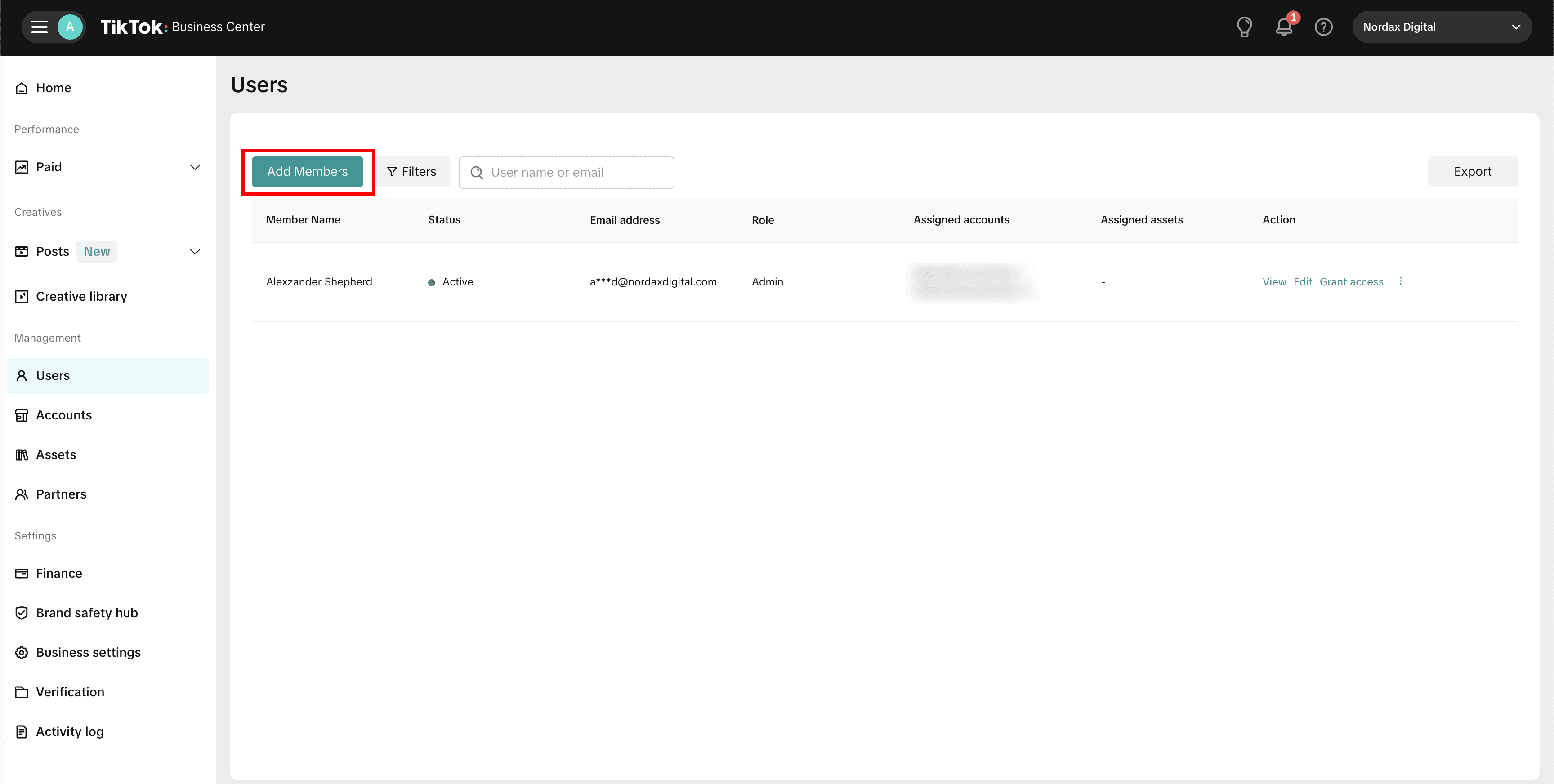This screenshot has height=784, width=1554.
Task: Expand the Paid section chevron
Action: [194, 166]
